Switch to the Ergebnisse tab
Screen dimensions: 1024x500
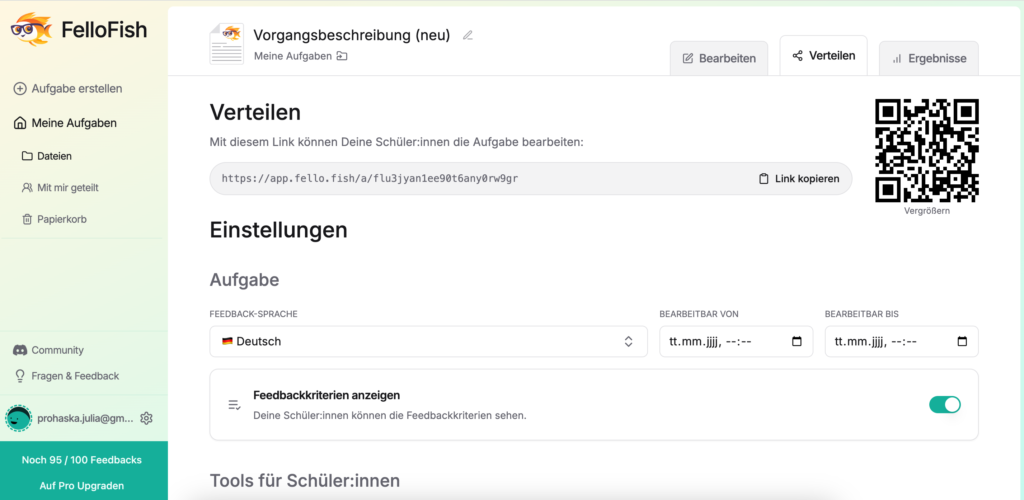pyautogui.click(x=929, y=58)
